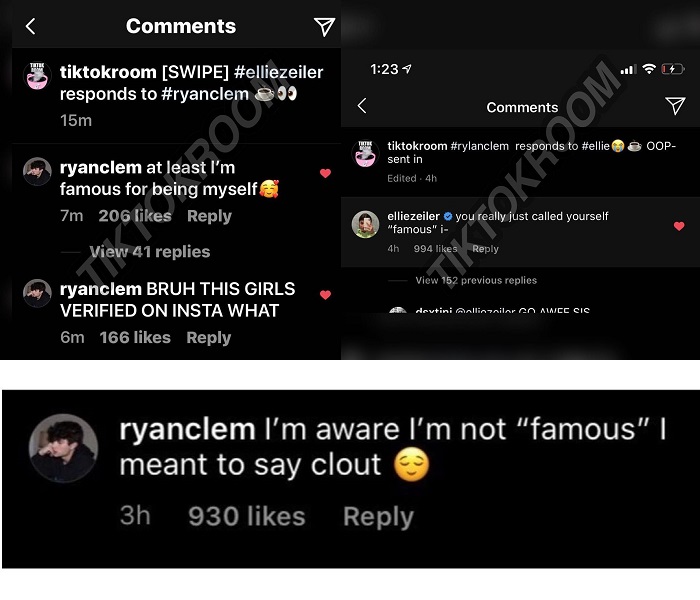Expand "View 41 replies"
Image resolution: width=700 pixels, height=600 pixels.
[150, 252]
